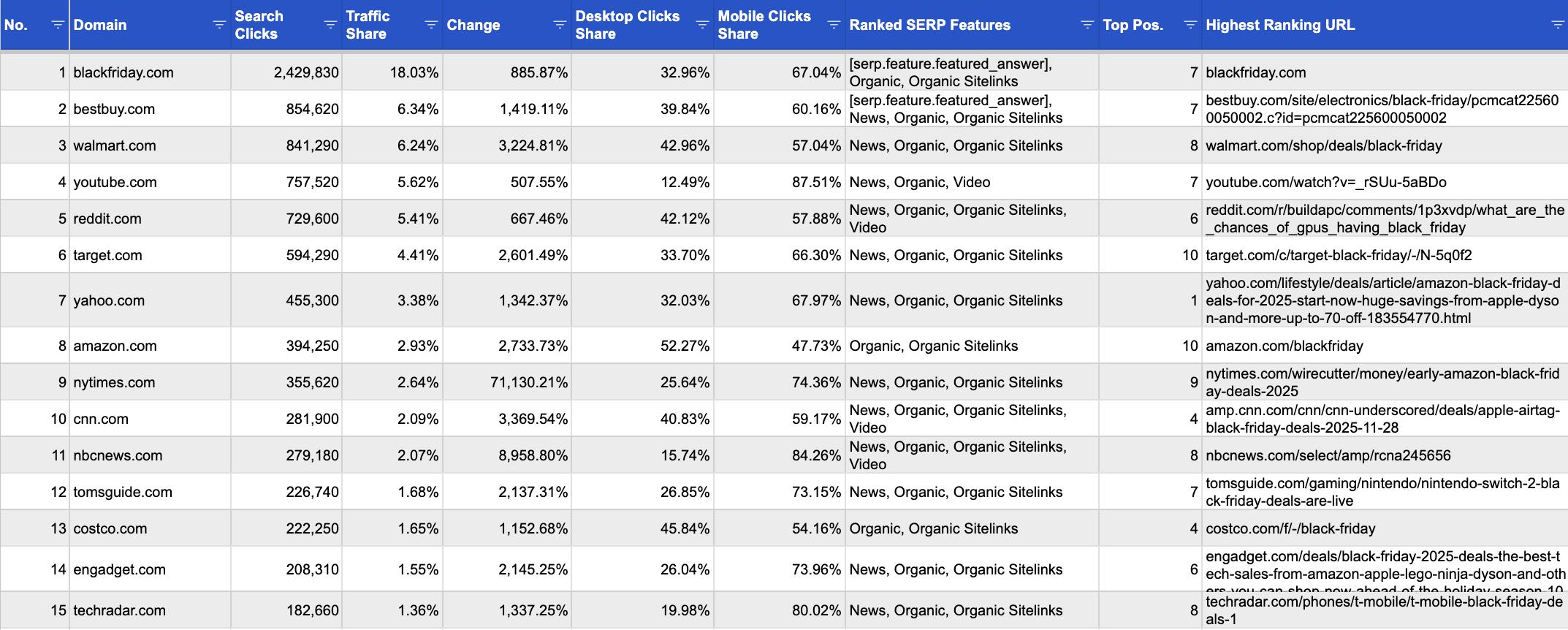Image resolution: width=1568 pixels, height=630 pixels.
Task: Select the blackfriday.com domain cell
Action: (x=123, y=72)
